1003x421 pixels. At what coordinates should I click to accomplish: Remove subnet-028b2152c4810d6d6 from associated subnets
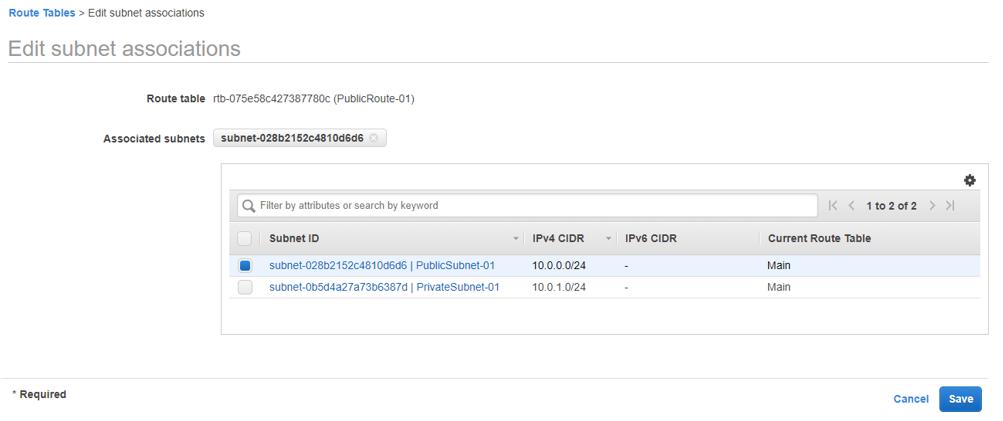coord(374,138)
